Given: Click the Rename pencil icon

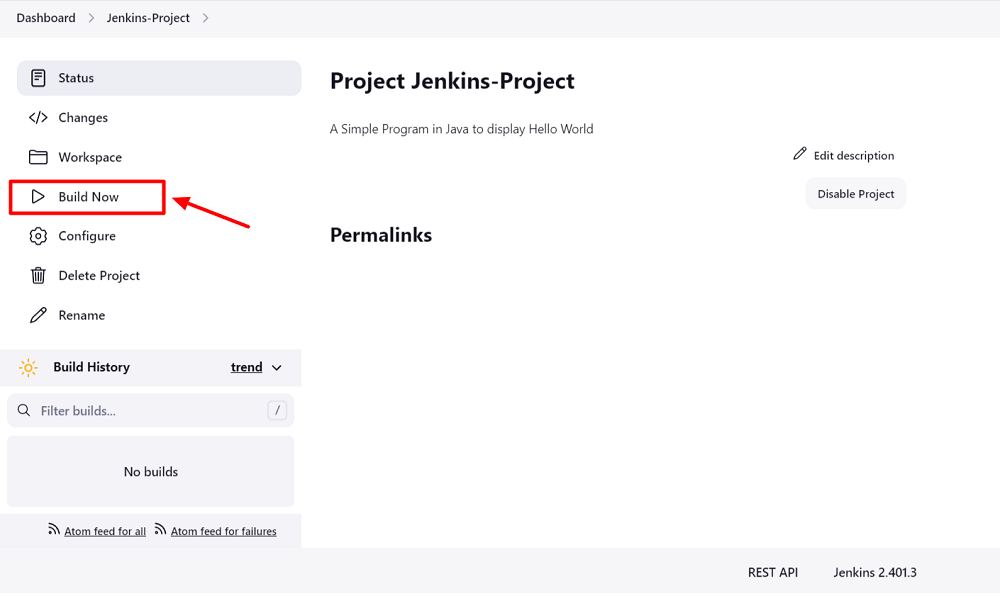Looking at the screenshot, I should [38, 315].
